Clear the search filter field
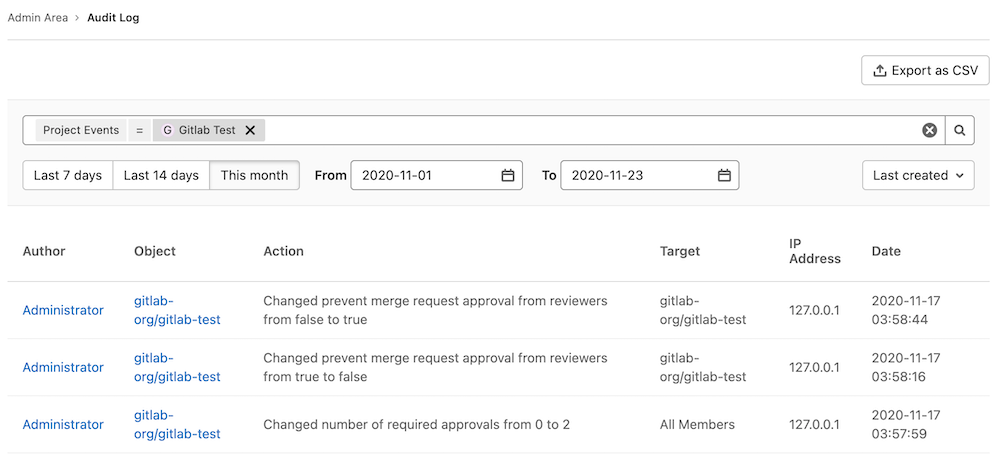Screen dimensions: 1000x459 coord(930,130)
